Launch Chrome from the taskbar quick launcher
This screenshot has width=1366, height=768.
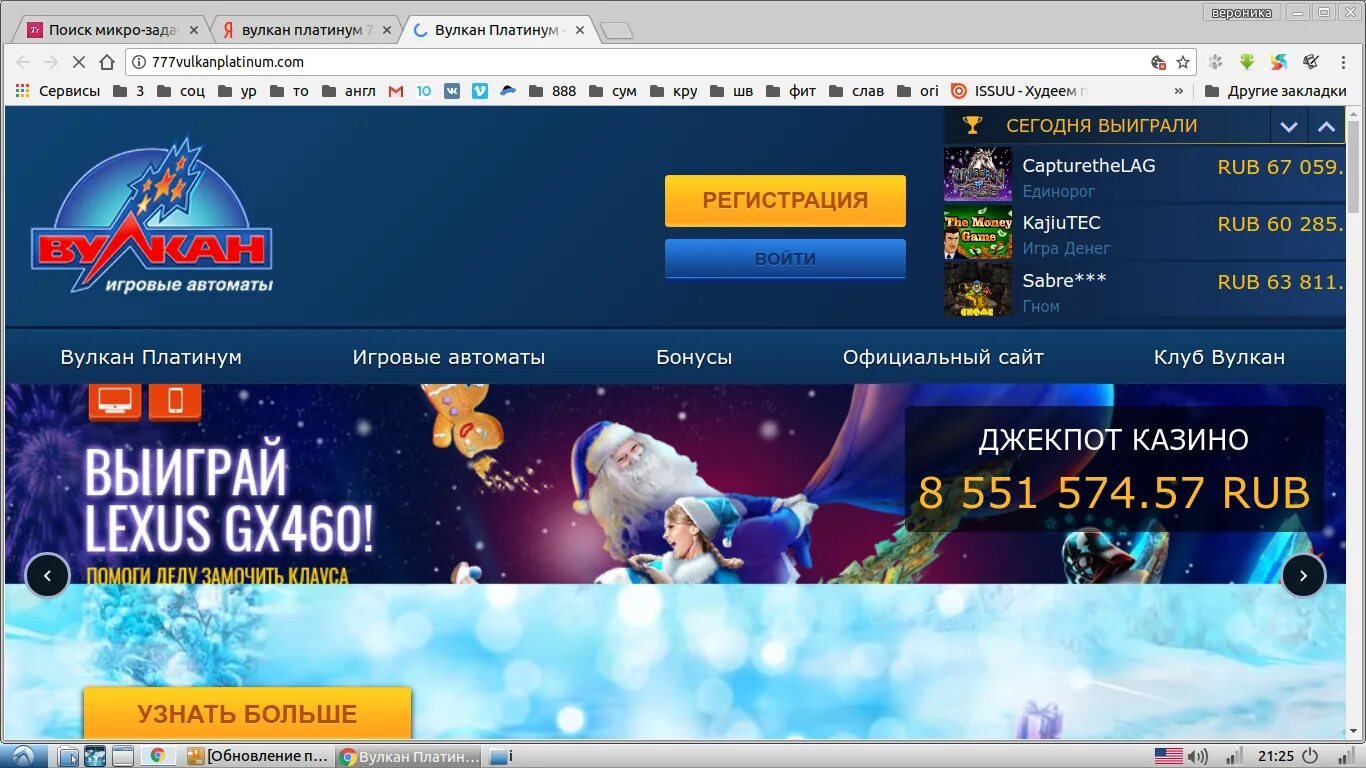click(x=156, y=756)
